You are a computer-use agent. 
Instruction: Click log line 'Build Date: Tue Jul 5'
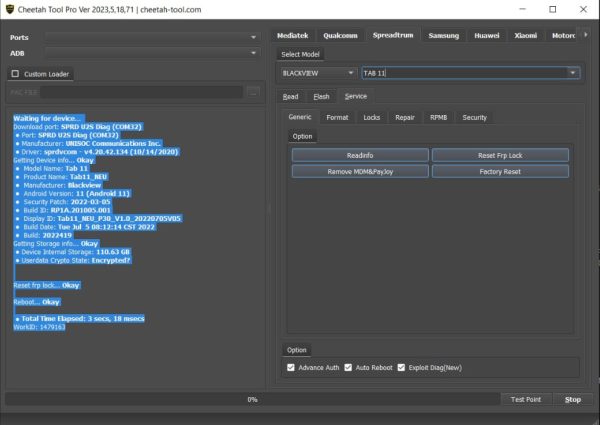click(85, 227)
